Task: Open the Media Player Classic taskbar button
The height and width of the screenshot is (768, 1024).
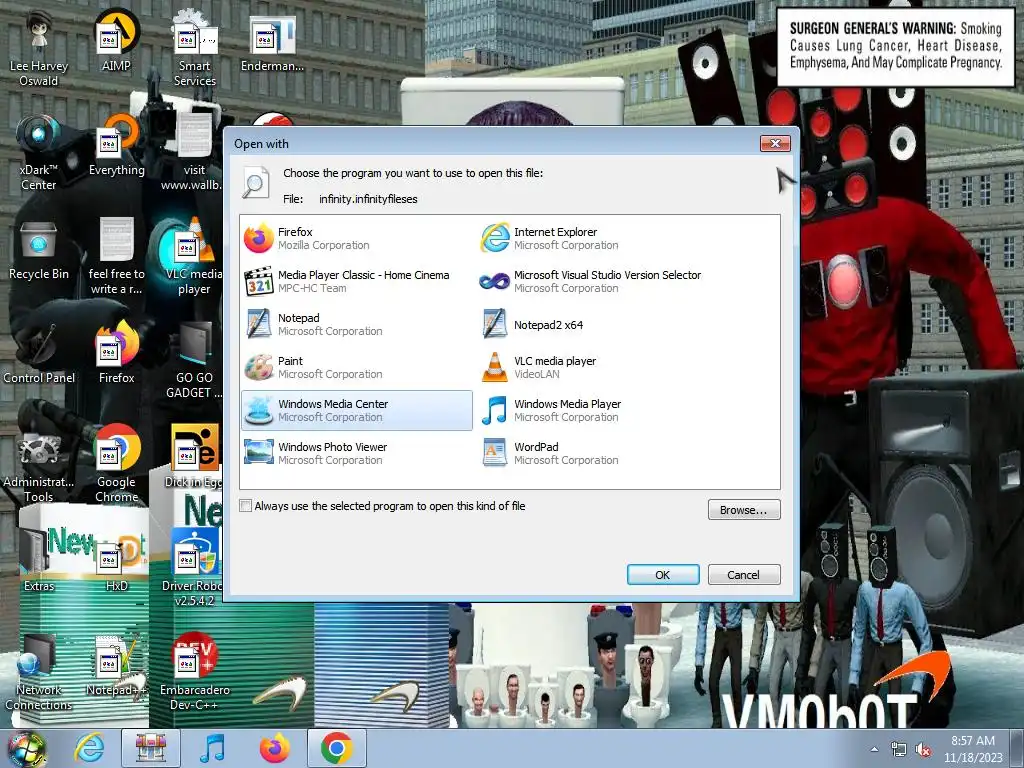Action: (x=151, y=748)
